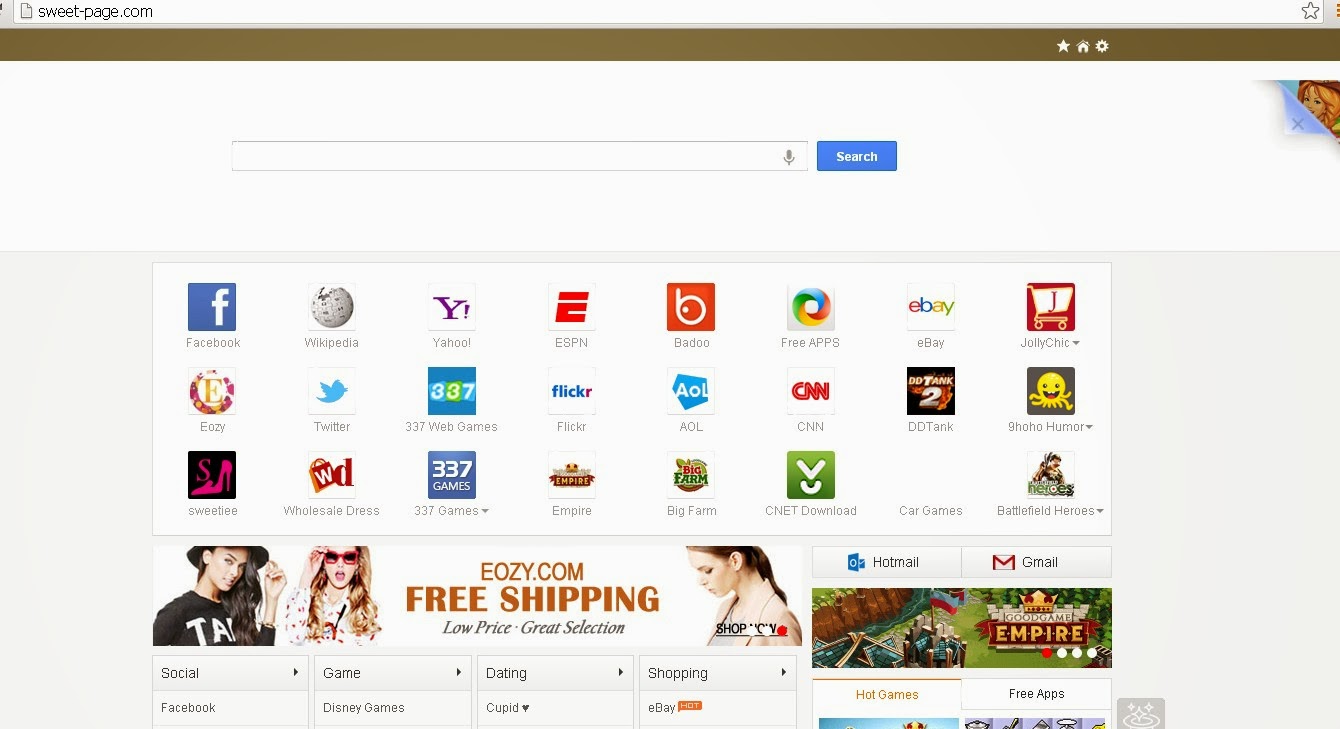Open Hotmail button

pyautogui.click(x=887, y=562)
